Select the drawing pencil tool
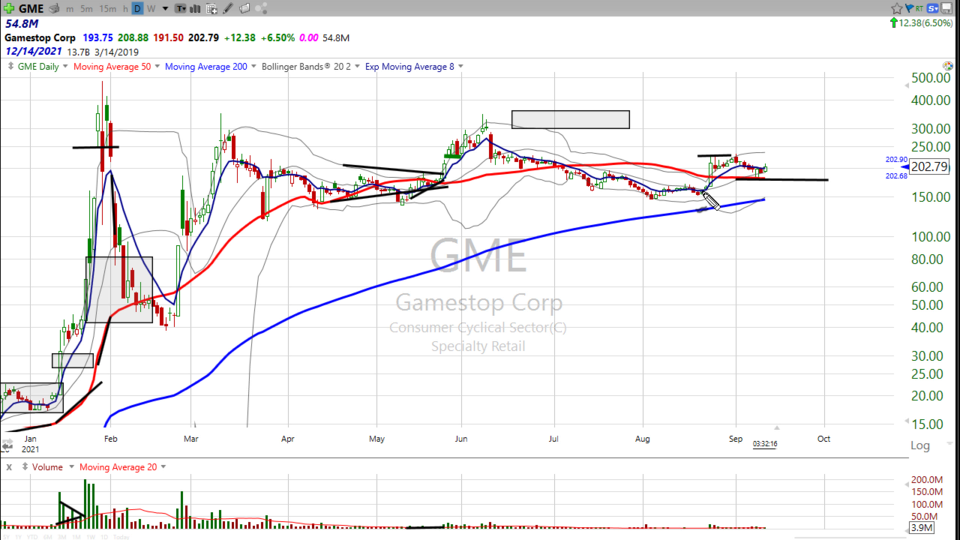 click(x=228, y=9)
